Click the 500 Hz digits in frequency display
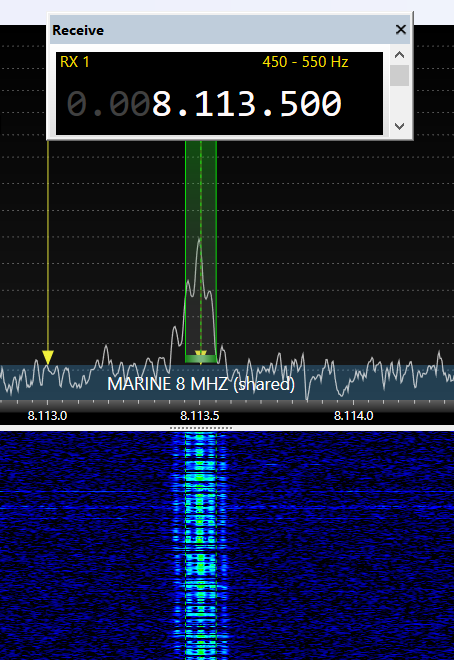This screenshot has height=660, width=454. (x=311, y=104)
